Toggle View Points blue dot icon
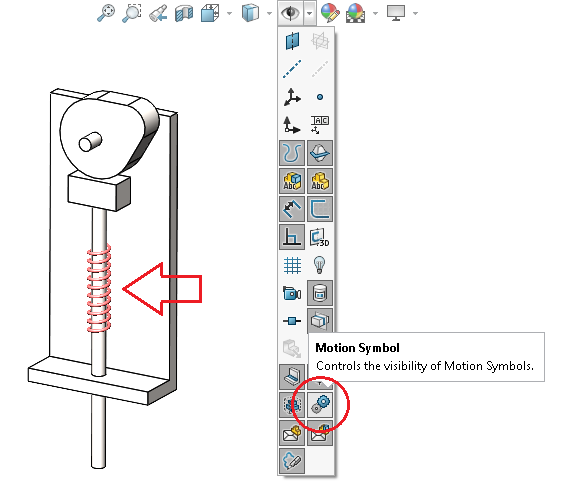The width and height of the screenshot is (563, 497). coord(320,97)
